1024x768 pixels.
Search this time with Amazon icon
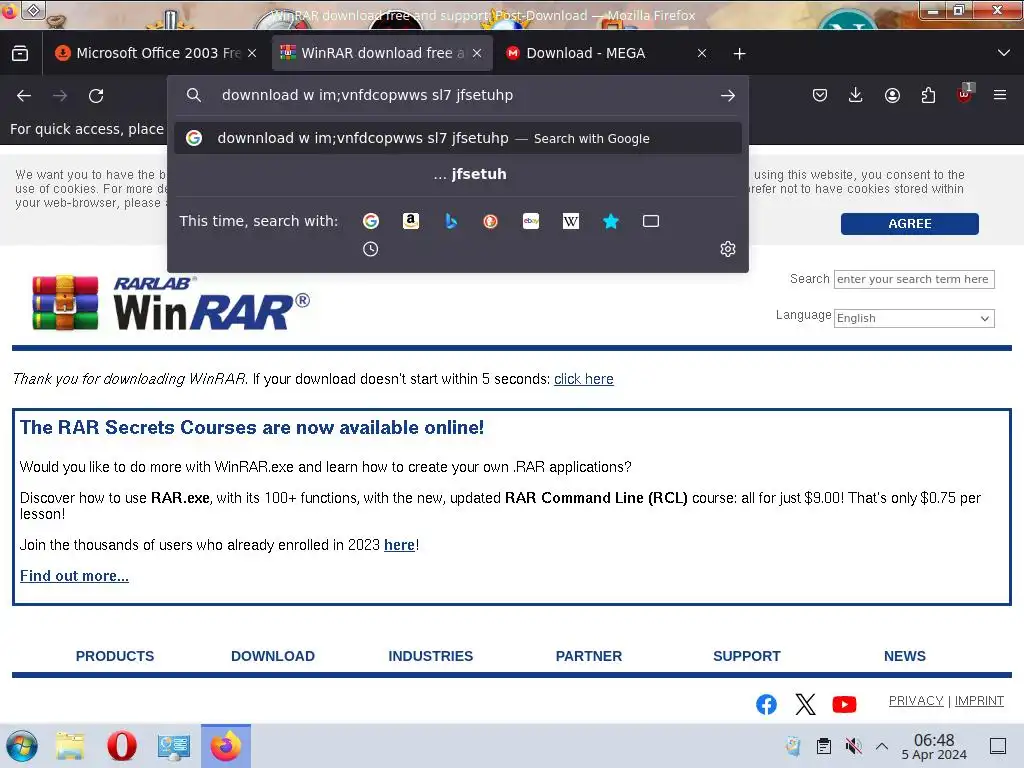click(411, 221)
